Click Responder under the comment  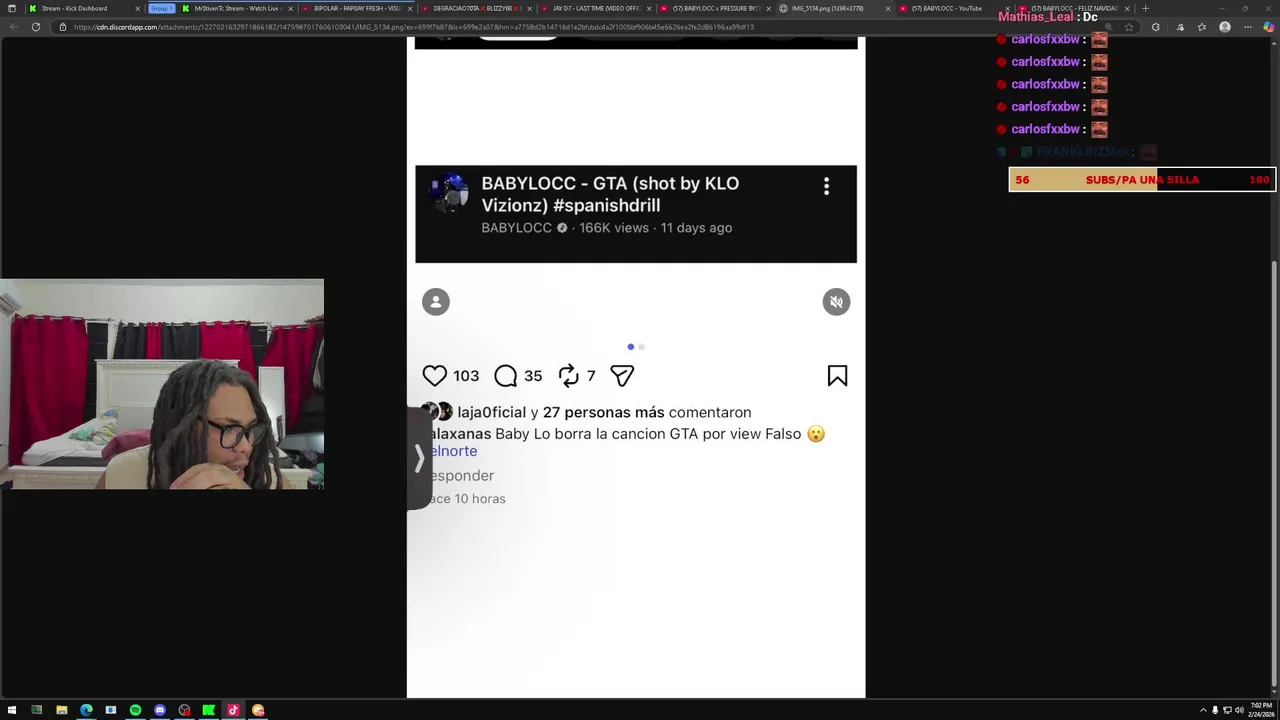click(x=461, y=476)
